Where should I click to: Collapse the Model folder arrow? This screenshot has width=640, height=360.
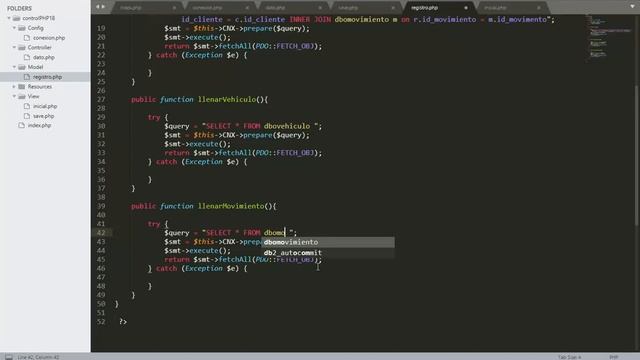(14, 67)
